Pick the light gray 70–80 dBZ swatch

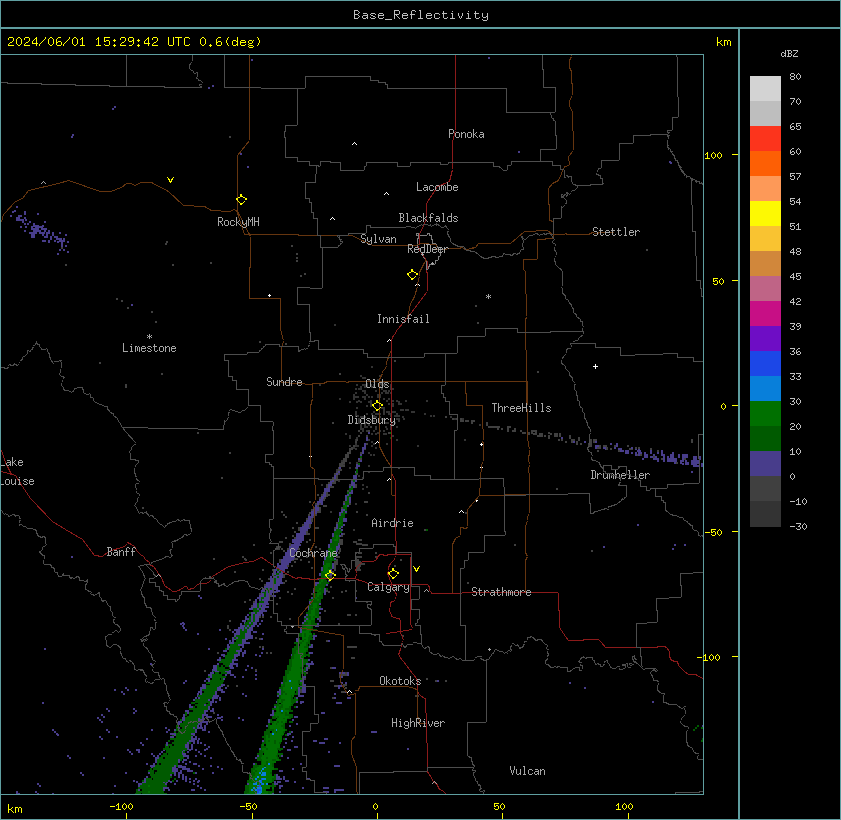(765, 88)
